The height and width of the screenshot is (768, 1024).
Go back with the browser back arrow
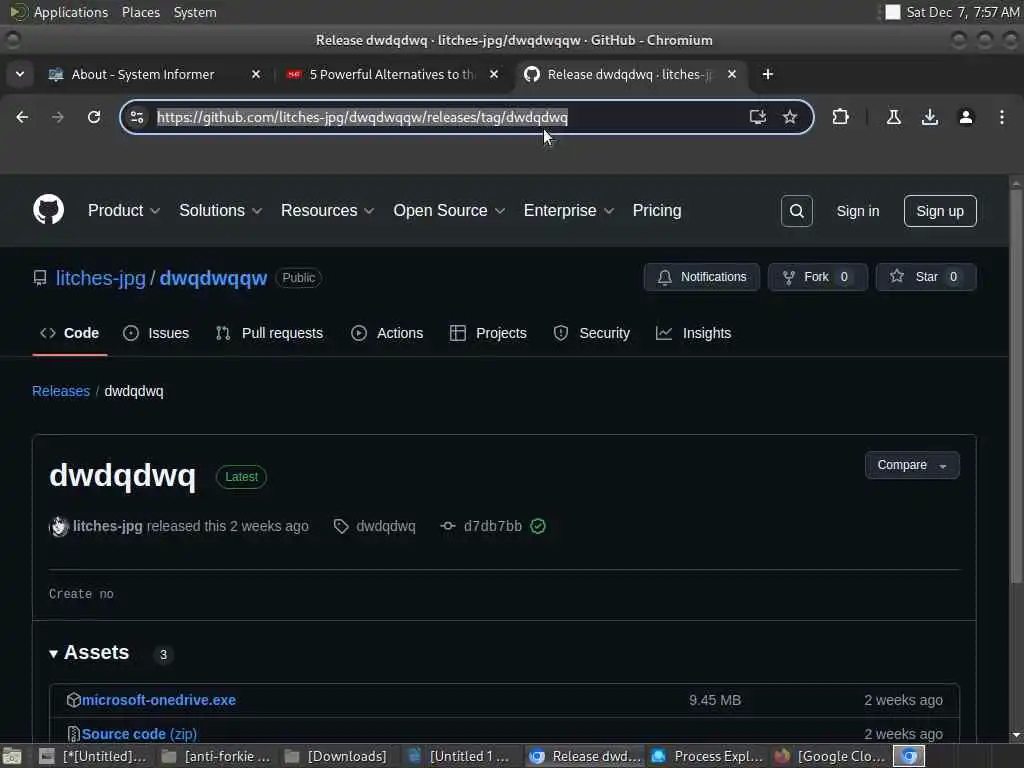[x=22, y=117]
